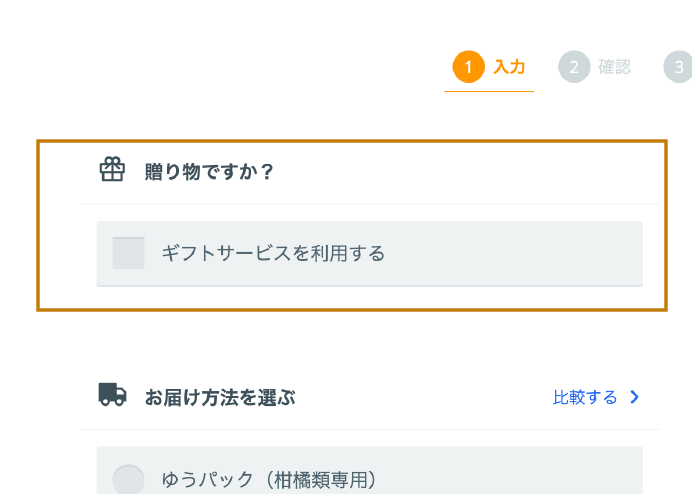
Task: Select the ゆうパック（柑橘類専用） radio button
Action: (128, 479)
